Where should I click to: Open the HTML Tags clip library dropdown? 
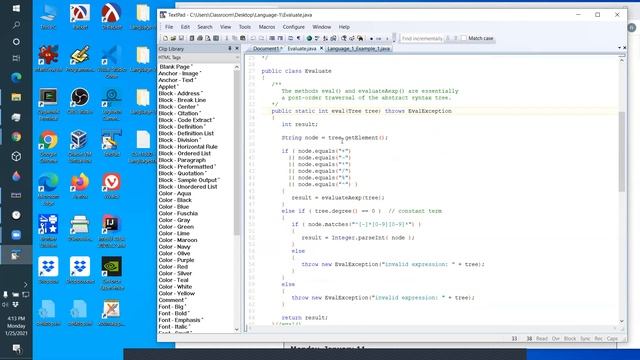point(237,58)
